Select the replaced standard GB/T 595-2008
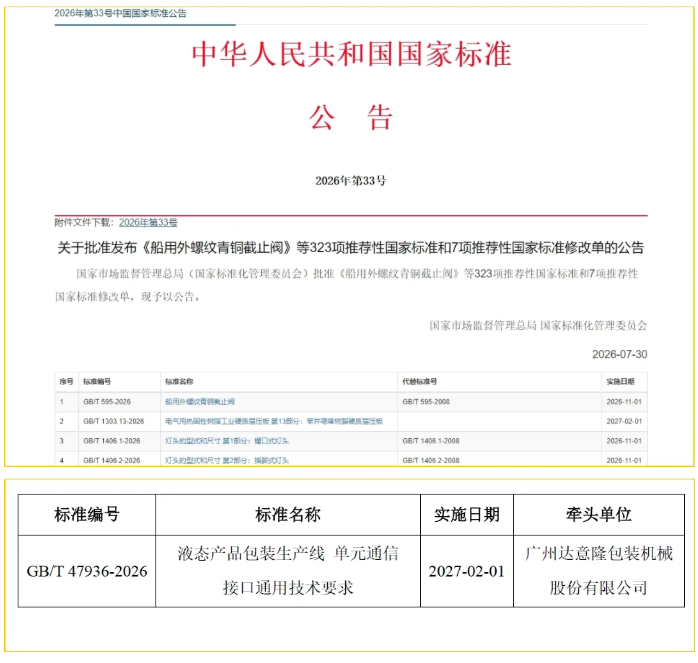The height and width of the screenshot is (663, 698). 426,402
